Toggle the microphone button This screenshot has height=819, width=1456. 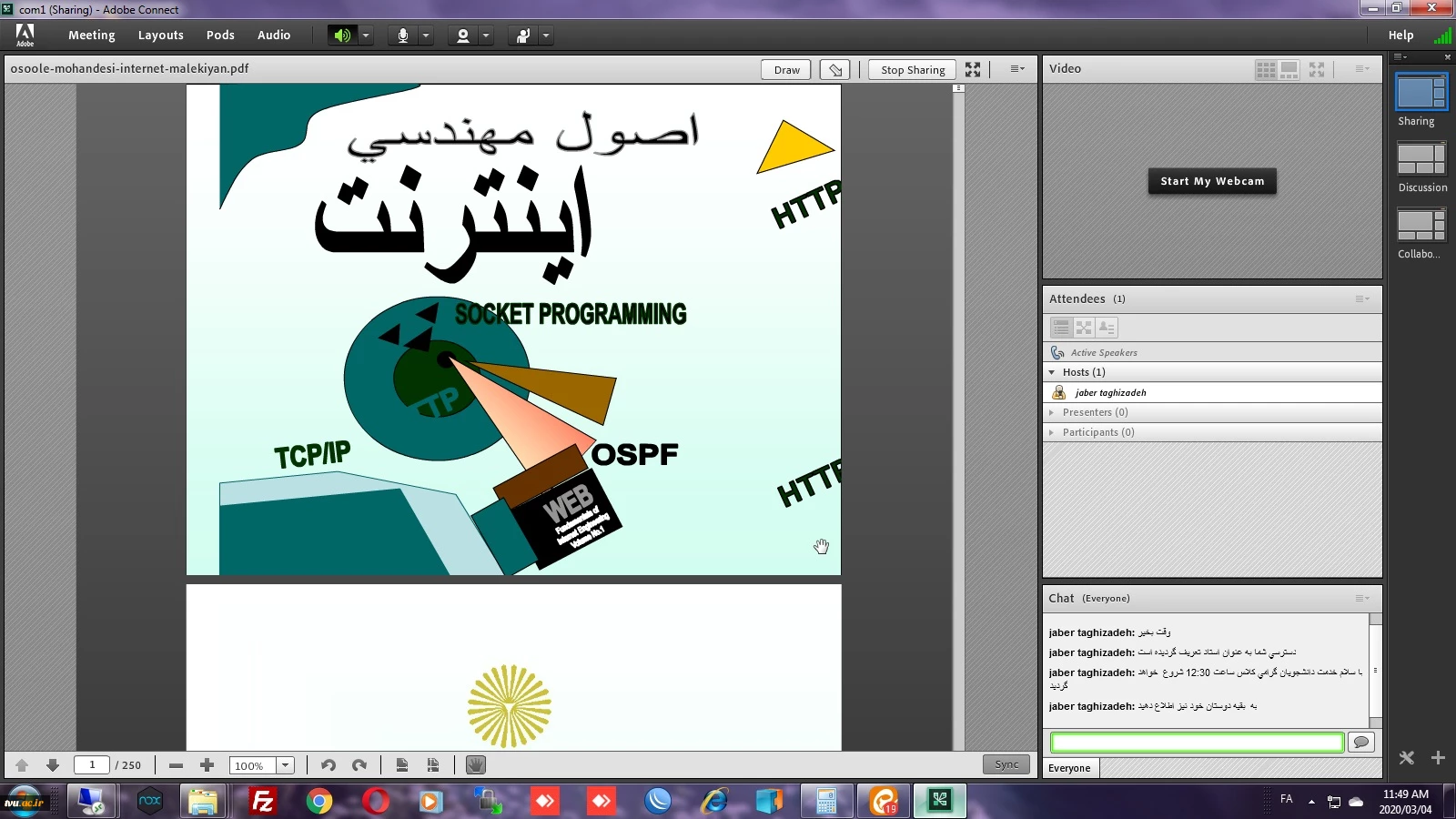click(402, 35)
